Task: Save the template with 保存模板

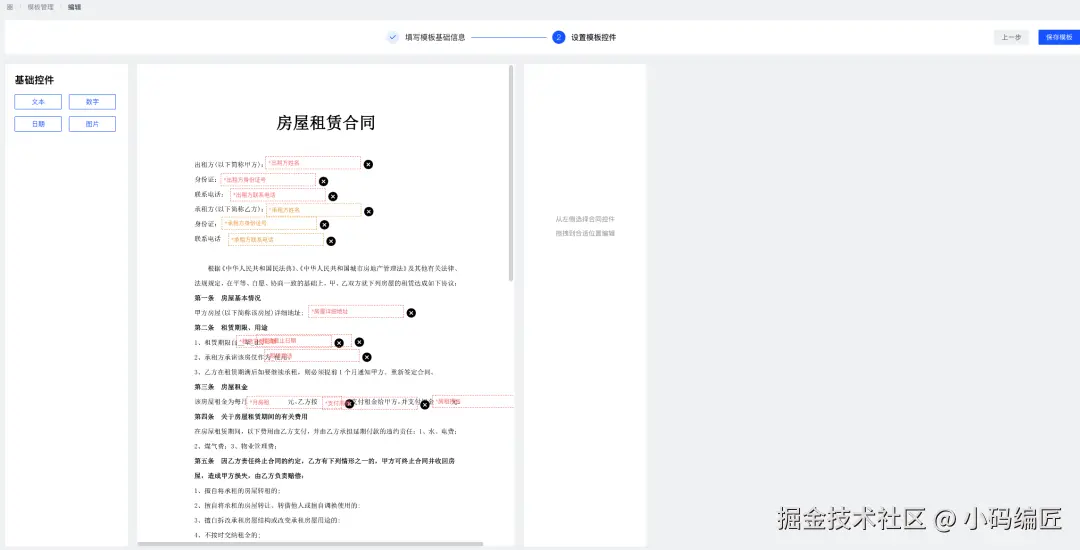Action: [1059, 37]
